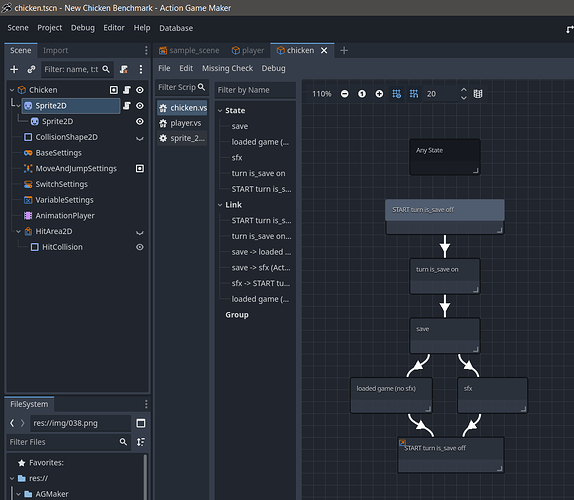Image resolution: width=574 pixels, height=500 pixels.
Task: Click the minimap icon in graph toolbar
Action: [478, 94]
